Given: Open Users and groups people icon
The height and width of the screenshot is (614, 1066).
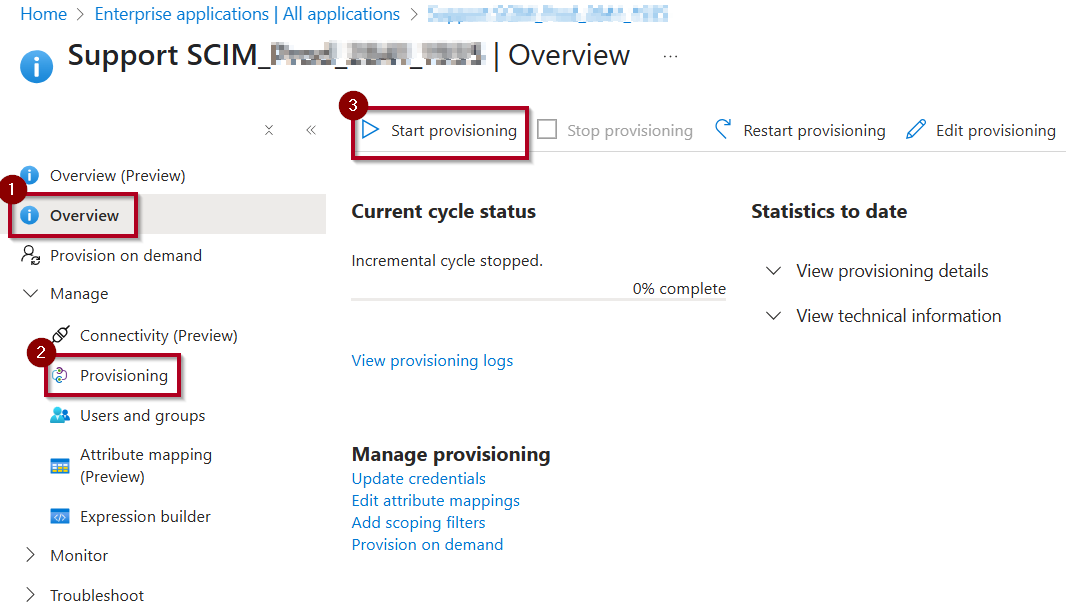Looking at the screenshot, I should [60, 415].
